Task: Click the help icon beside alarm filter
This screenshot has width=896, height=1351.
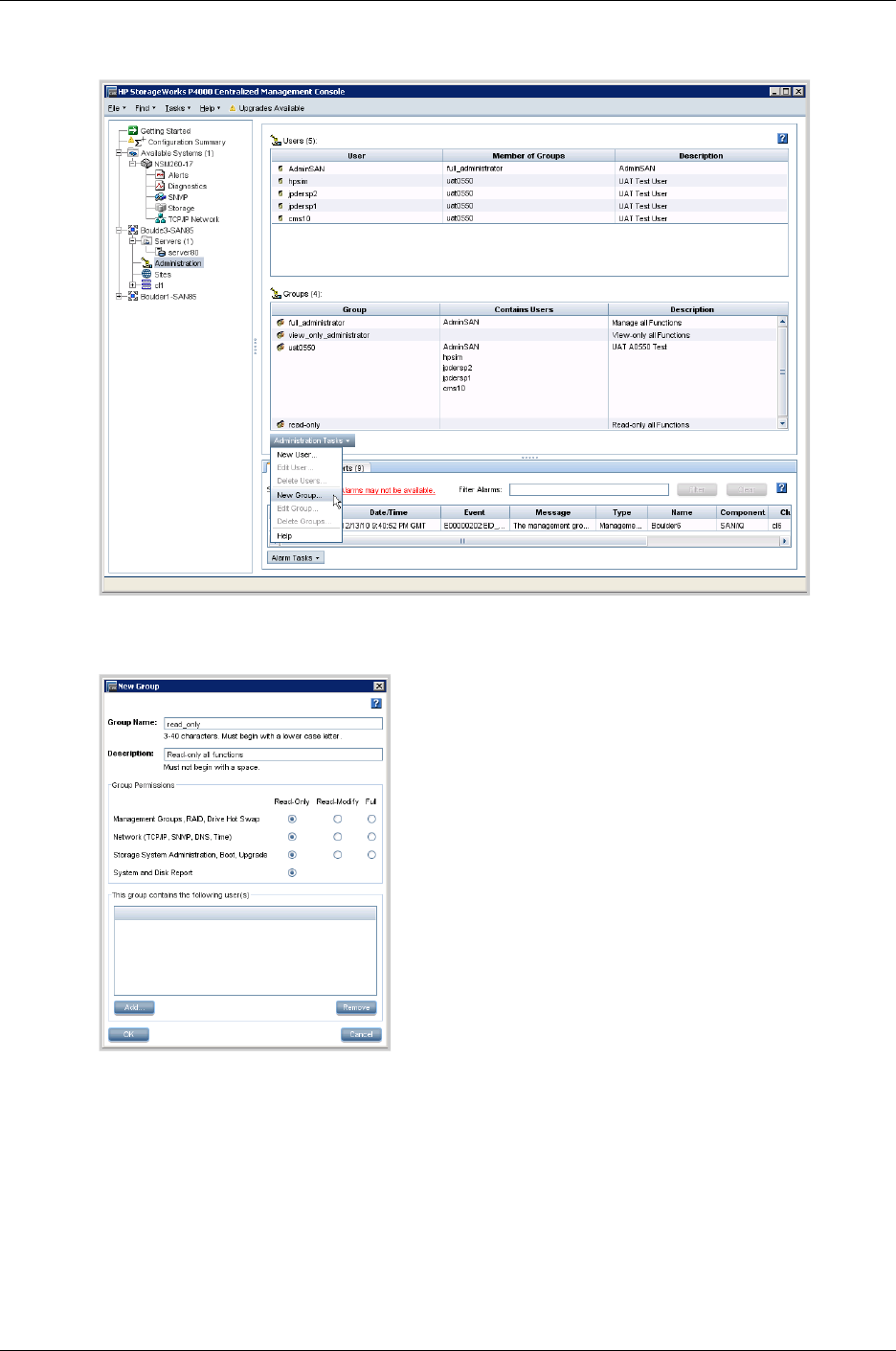Action: [x=781, y=488]
